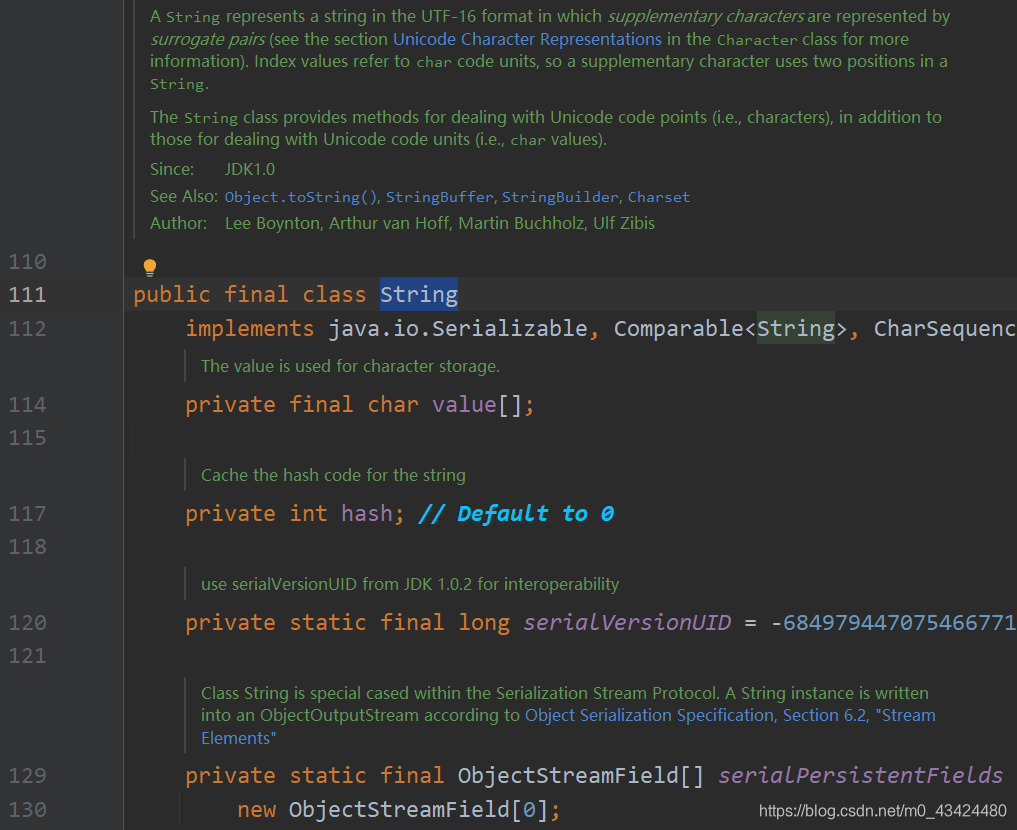Viewport: 1017px width, 830px height.
Task: Click the 'value' field identifier
Action: [464, 405]
